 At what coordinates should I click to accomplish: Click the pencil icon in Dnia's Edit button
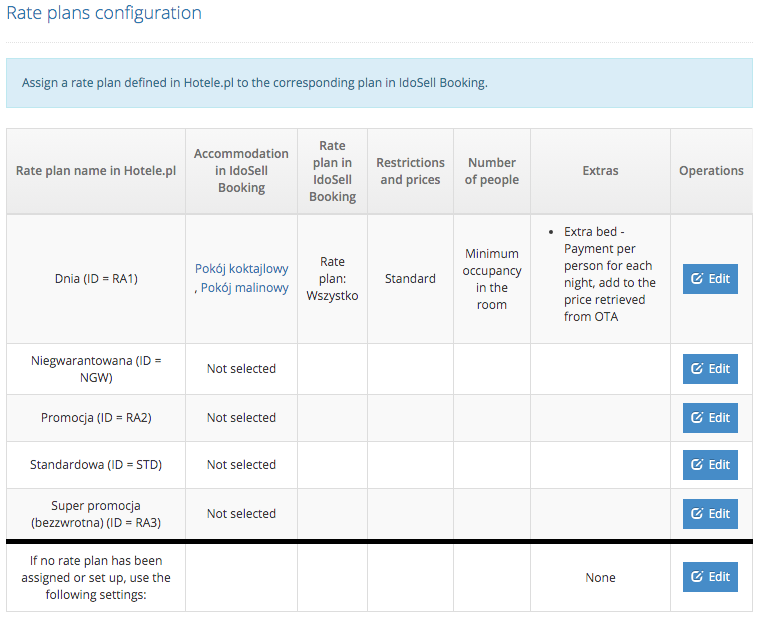click(697, 278)
